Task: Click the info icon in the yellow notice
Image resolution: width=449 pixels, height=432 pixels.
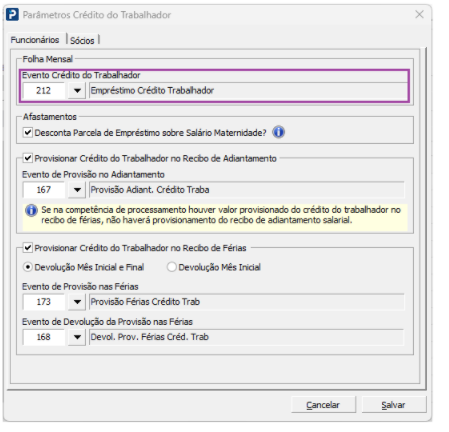Action: [31, 210]
